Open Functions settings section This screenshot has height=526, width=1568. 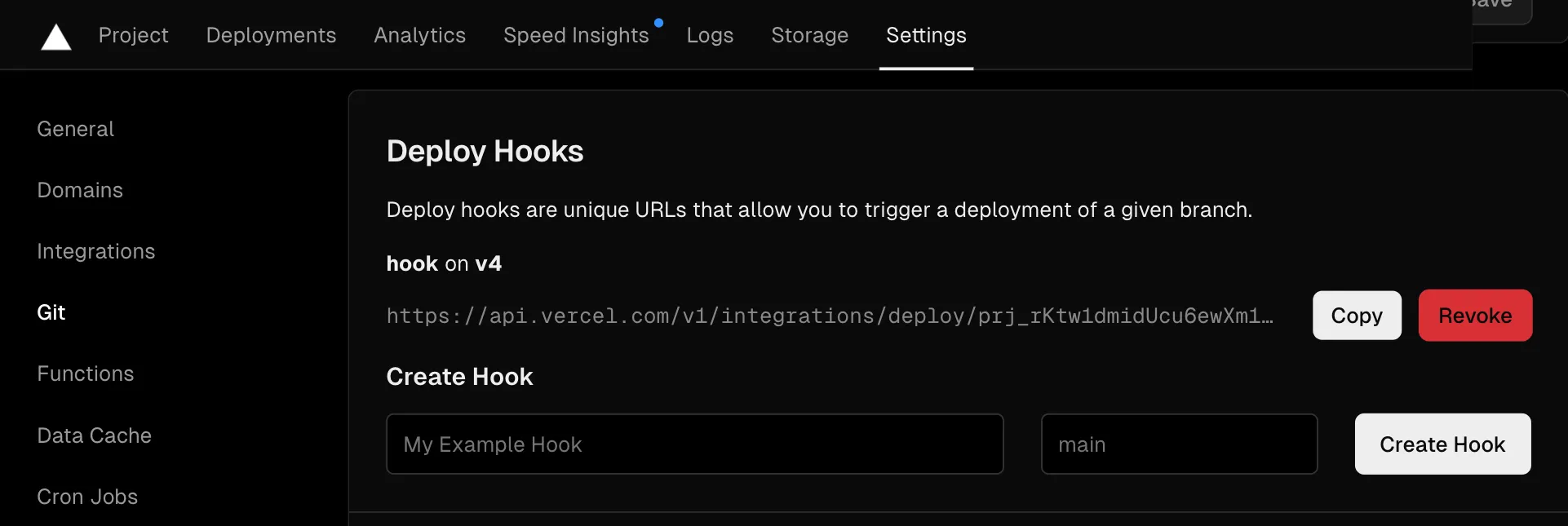(85, 374)
